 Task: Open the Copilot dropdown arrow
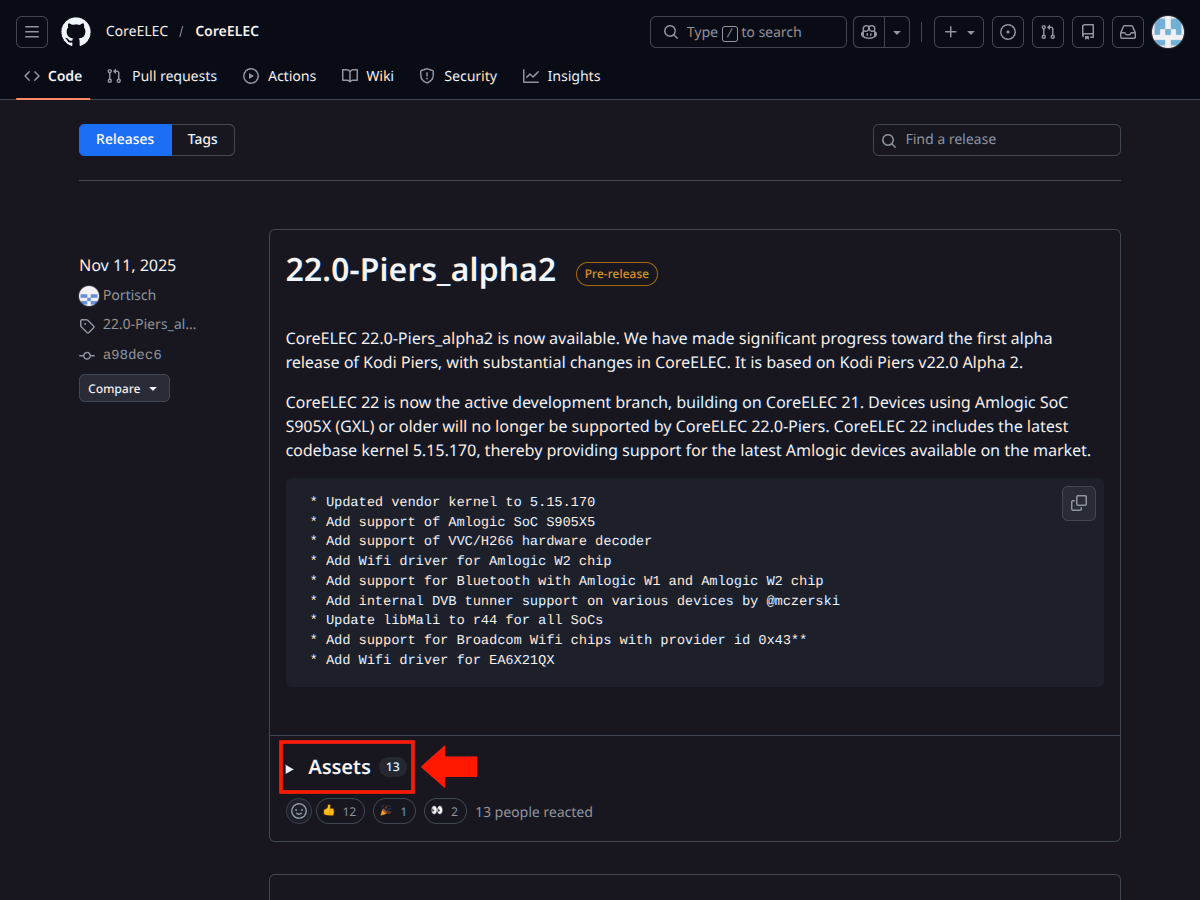(897, 32)
